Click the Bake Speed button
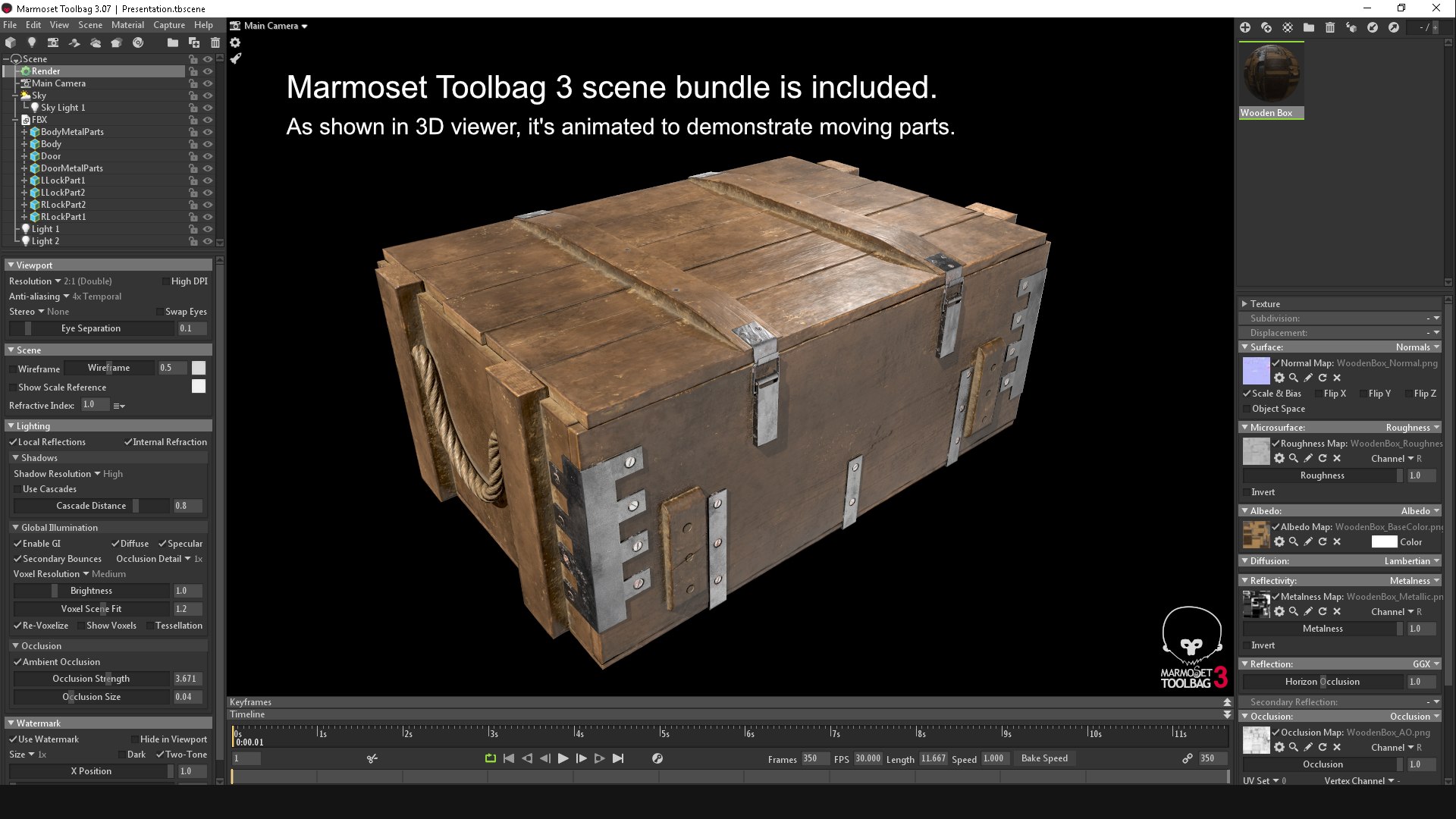The height and width of the screenshot is (819, 1456). pos(1044,758)
